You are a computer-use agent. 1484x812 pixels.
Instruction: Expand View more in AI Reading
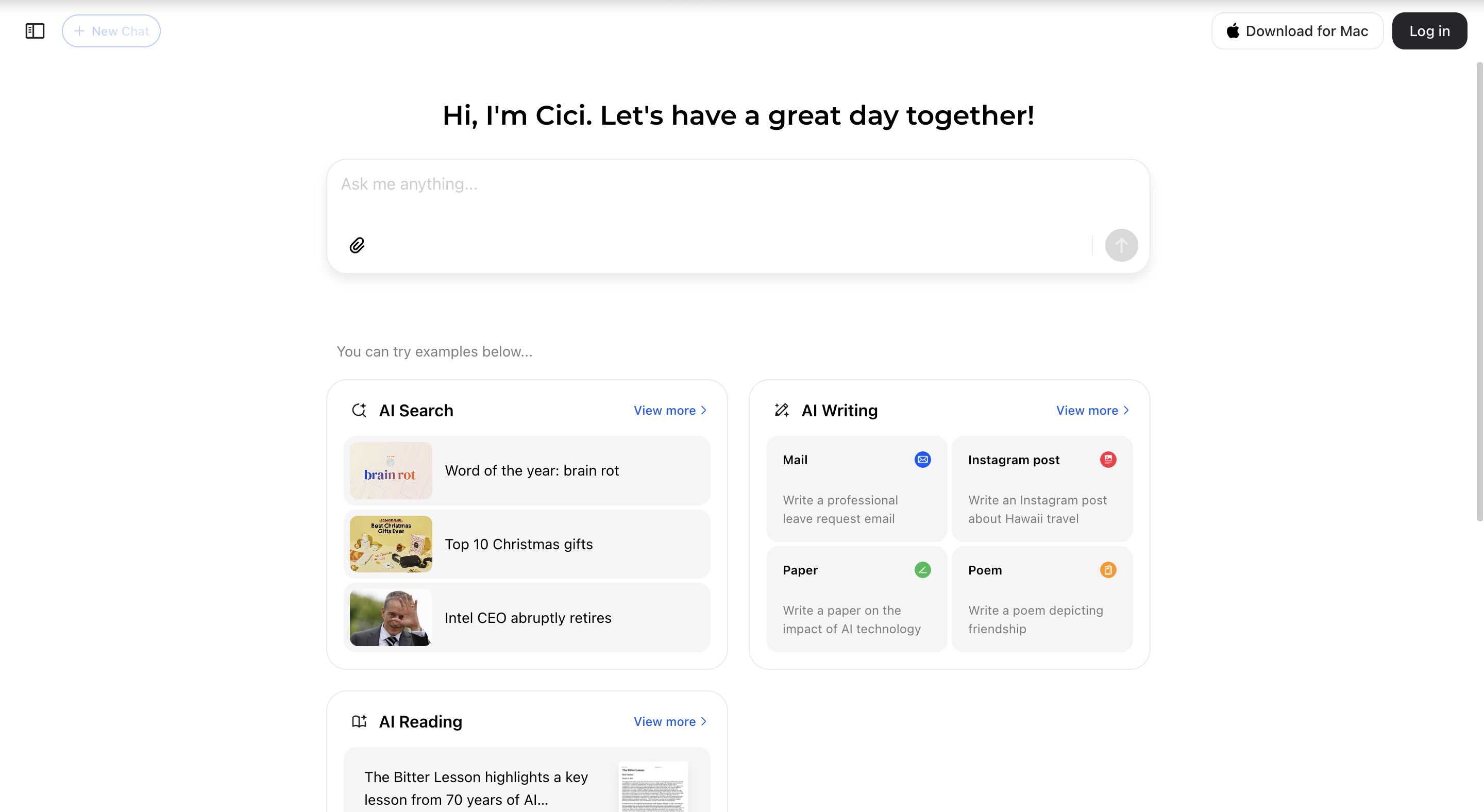669,722
